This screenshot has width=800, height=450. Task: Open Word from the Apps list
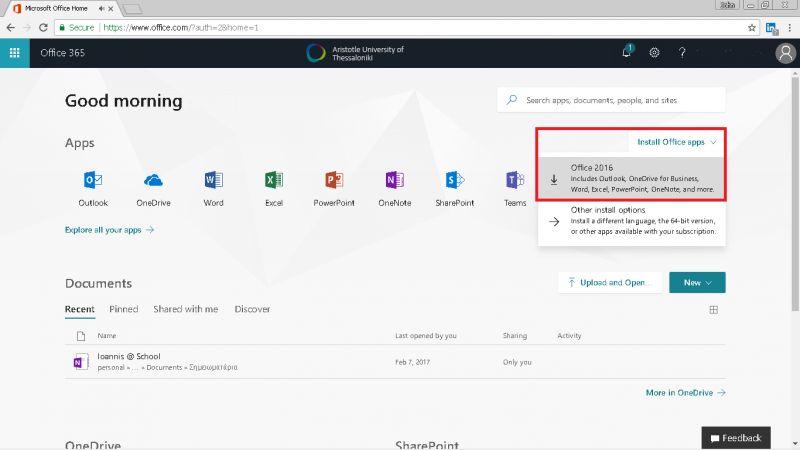coord(213,188)
